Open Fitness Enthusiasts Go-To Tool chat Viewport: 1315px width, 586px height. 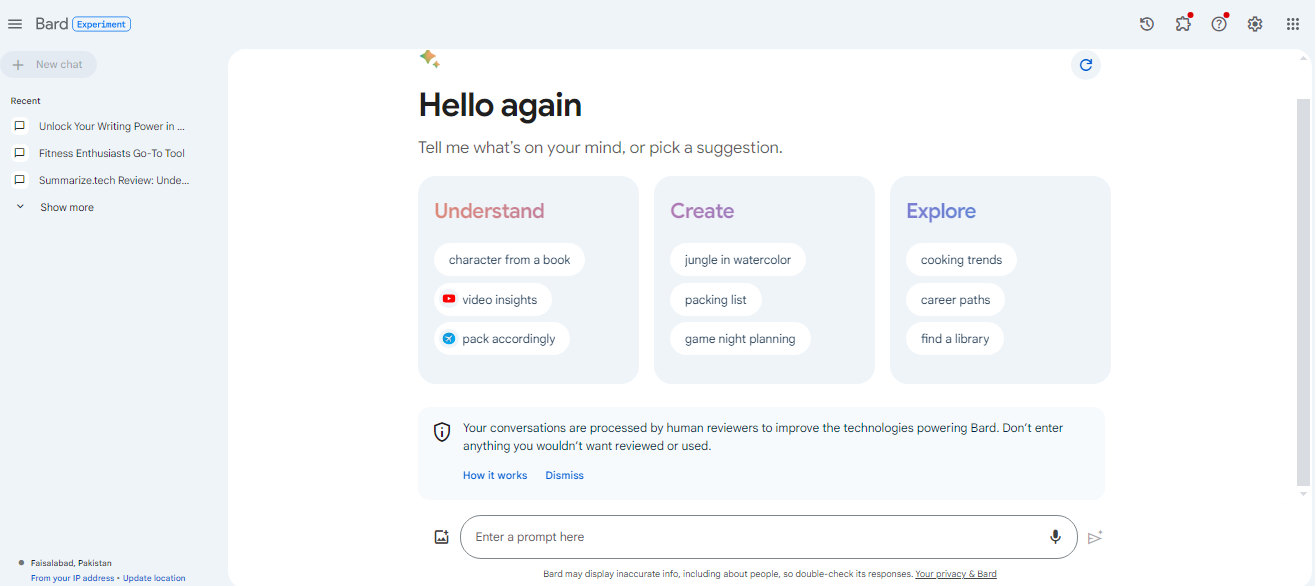coord(112,153)
